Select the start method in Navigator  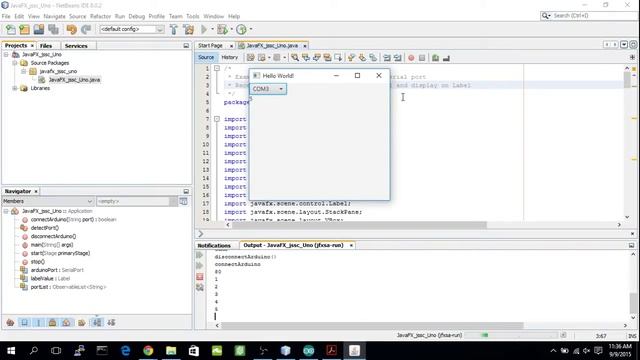tap(60, 253)
